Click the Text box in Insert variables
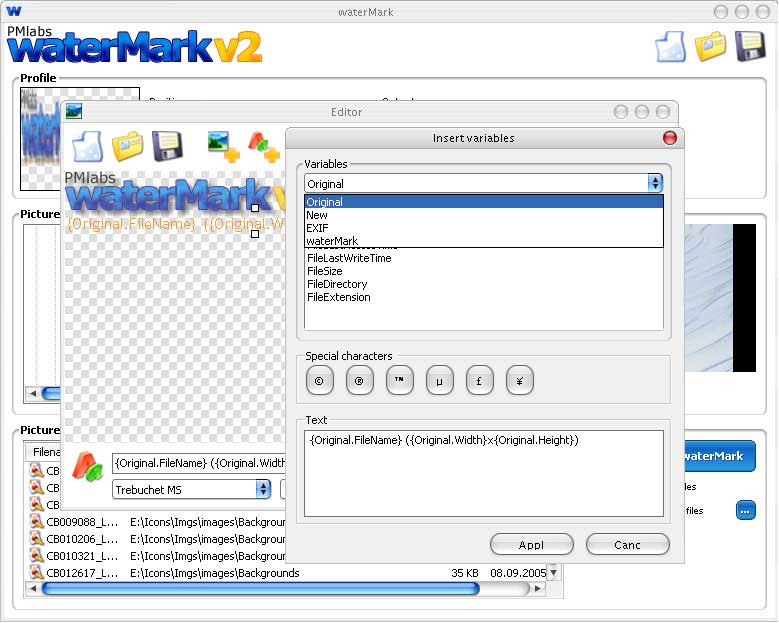Image resolution: width=779 pixels, height=623 pixels. pos(483,473)
